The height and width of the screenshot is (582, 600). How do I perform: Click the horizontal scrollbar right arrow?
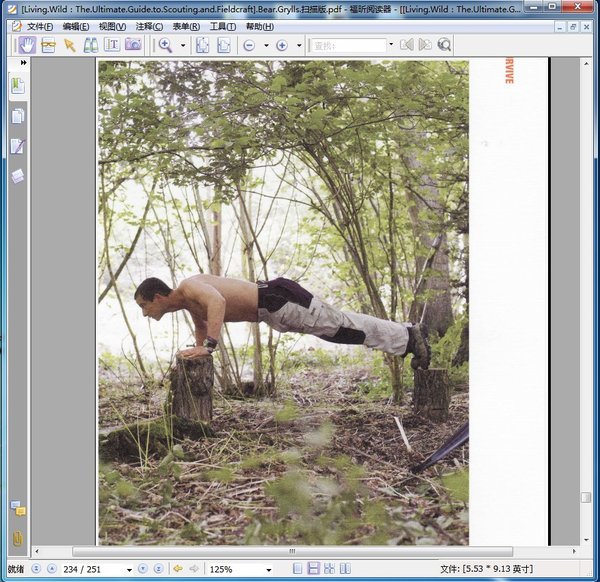(574, 551)
